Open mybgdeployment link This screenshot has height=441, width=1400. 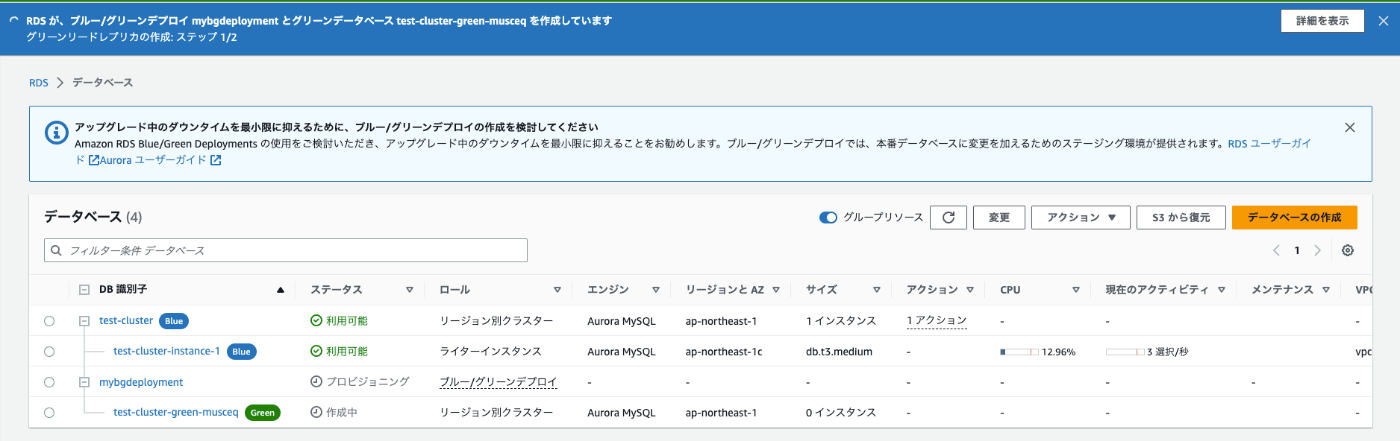pos(141,382)
